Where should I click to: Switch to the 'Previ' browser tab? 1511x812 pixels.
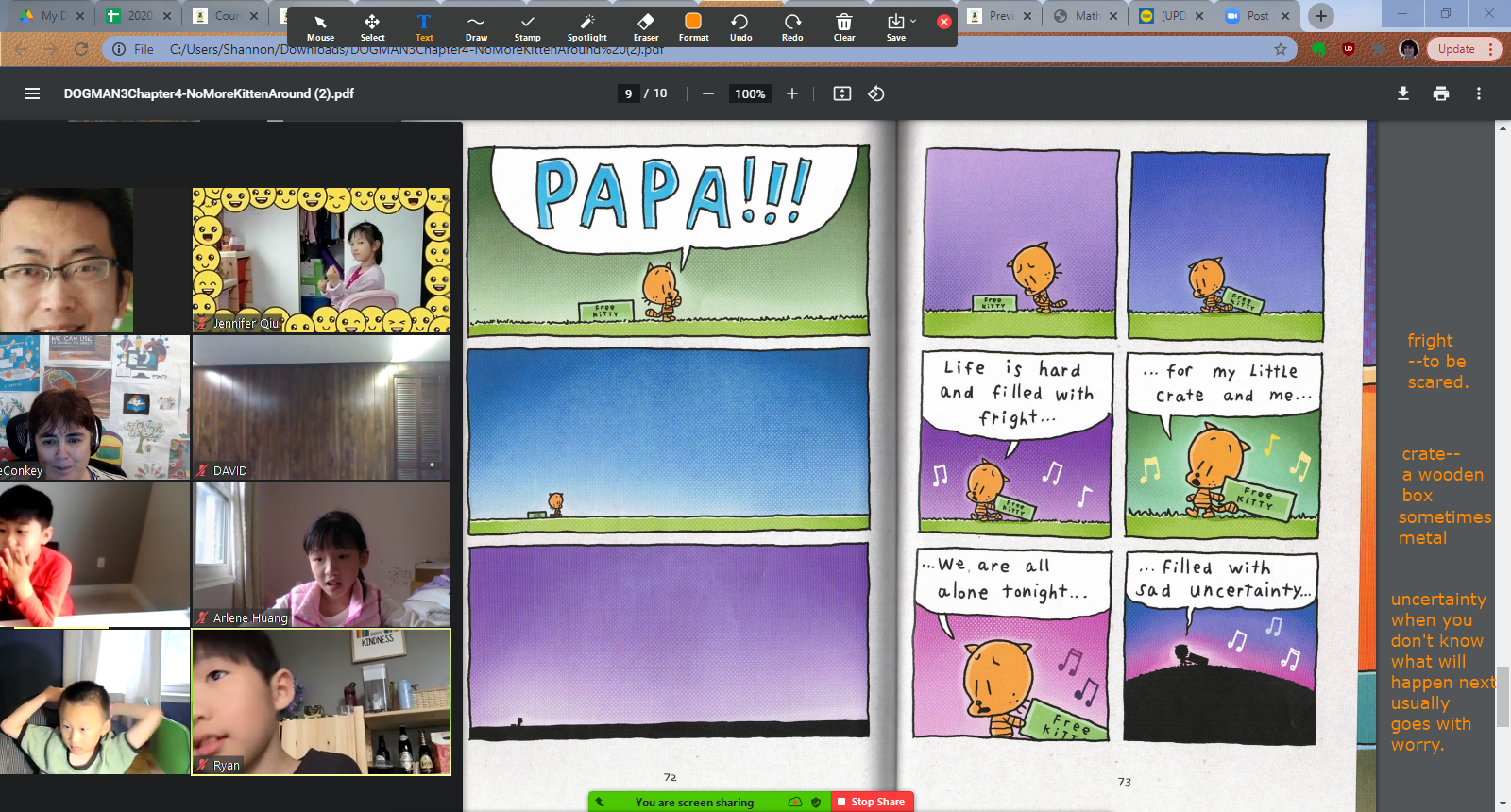coord(999,16)
